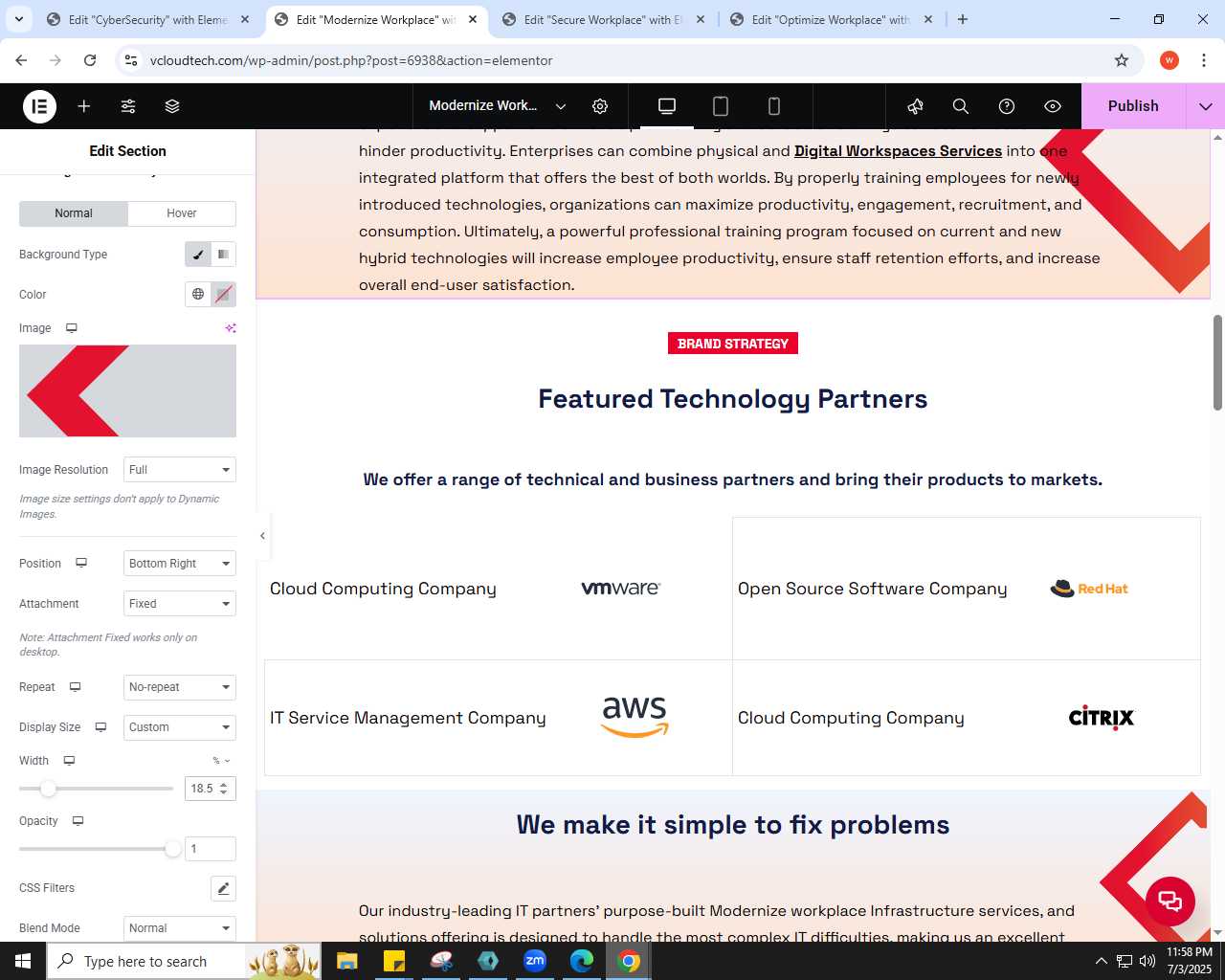Click the red chevron background image thumbnail

pyautogui.click(x=127, y=391)
